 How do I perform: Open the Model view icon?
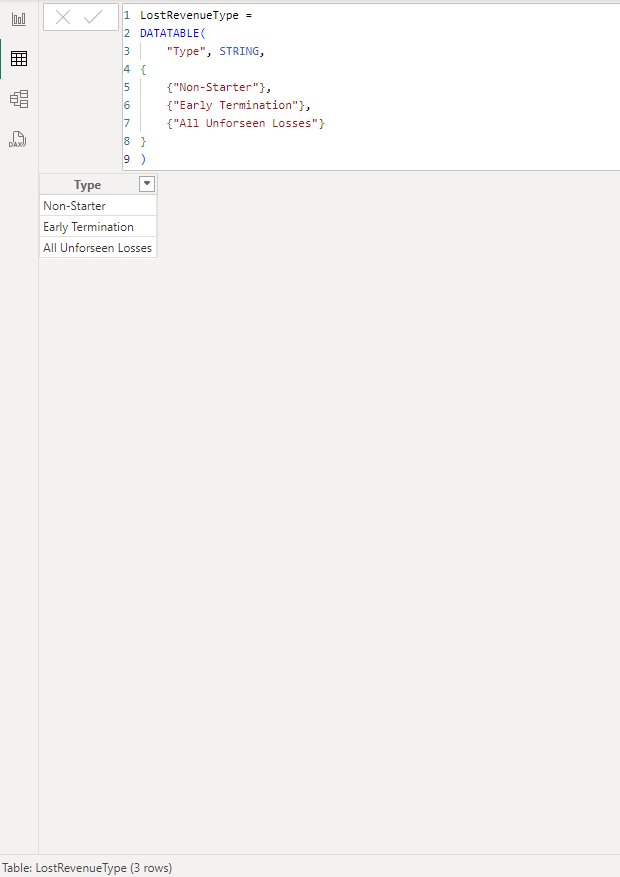(19, 99)
